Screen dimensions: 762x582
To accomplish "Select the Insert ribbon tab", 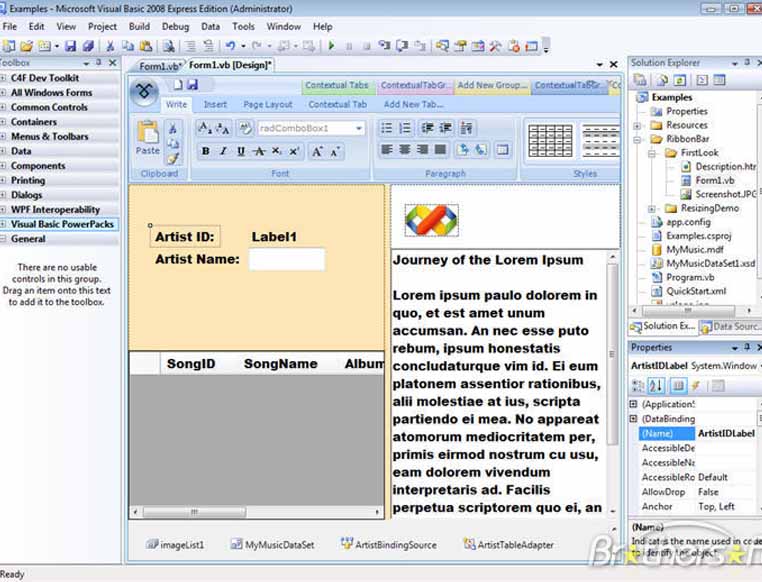I will click(215, 104).
